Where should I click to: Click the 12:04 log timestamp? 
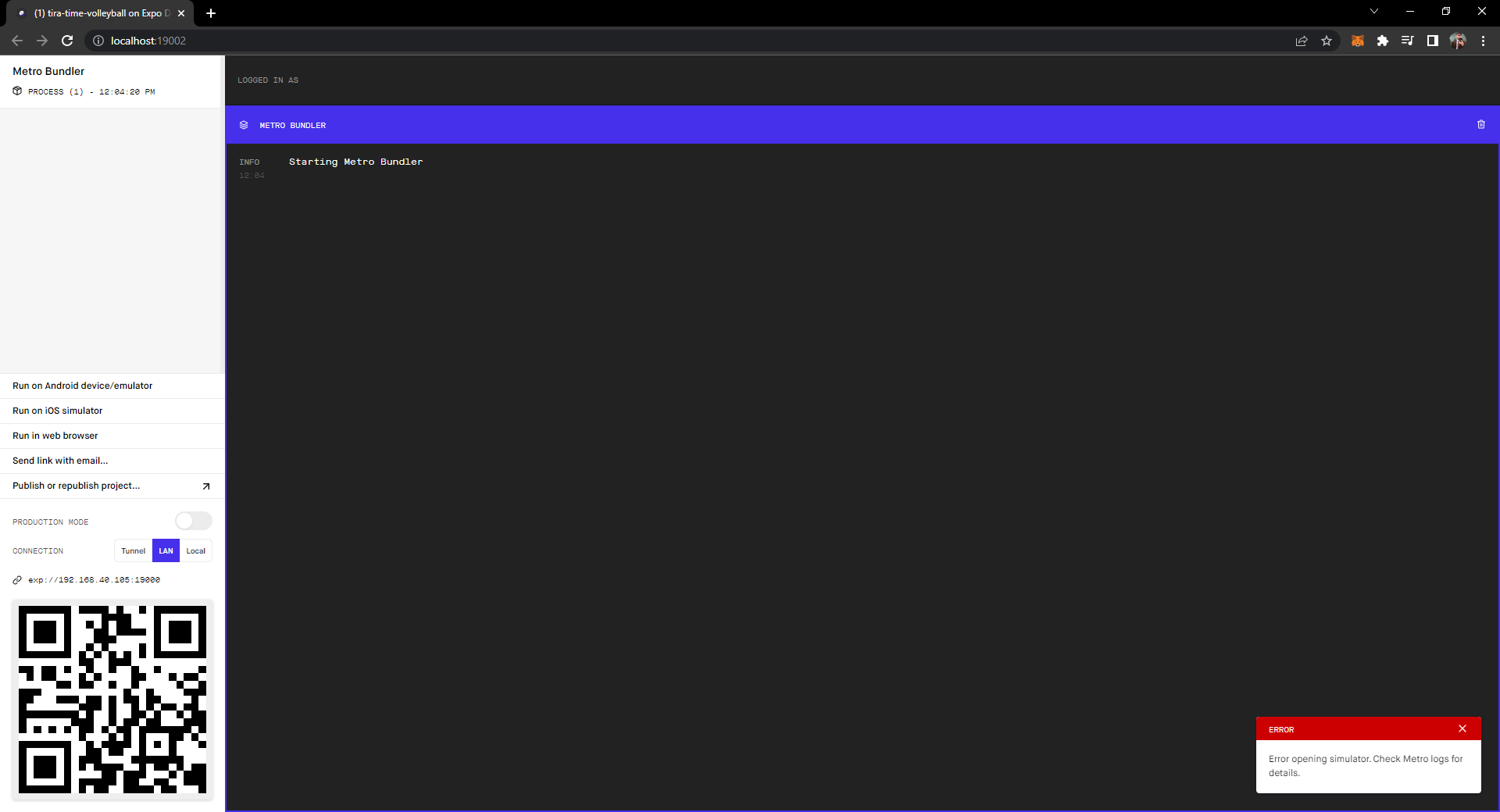click(x=252, y=176)
